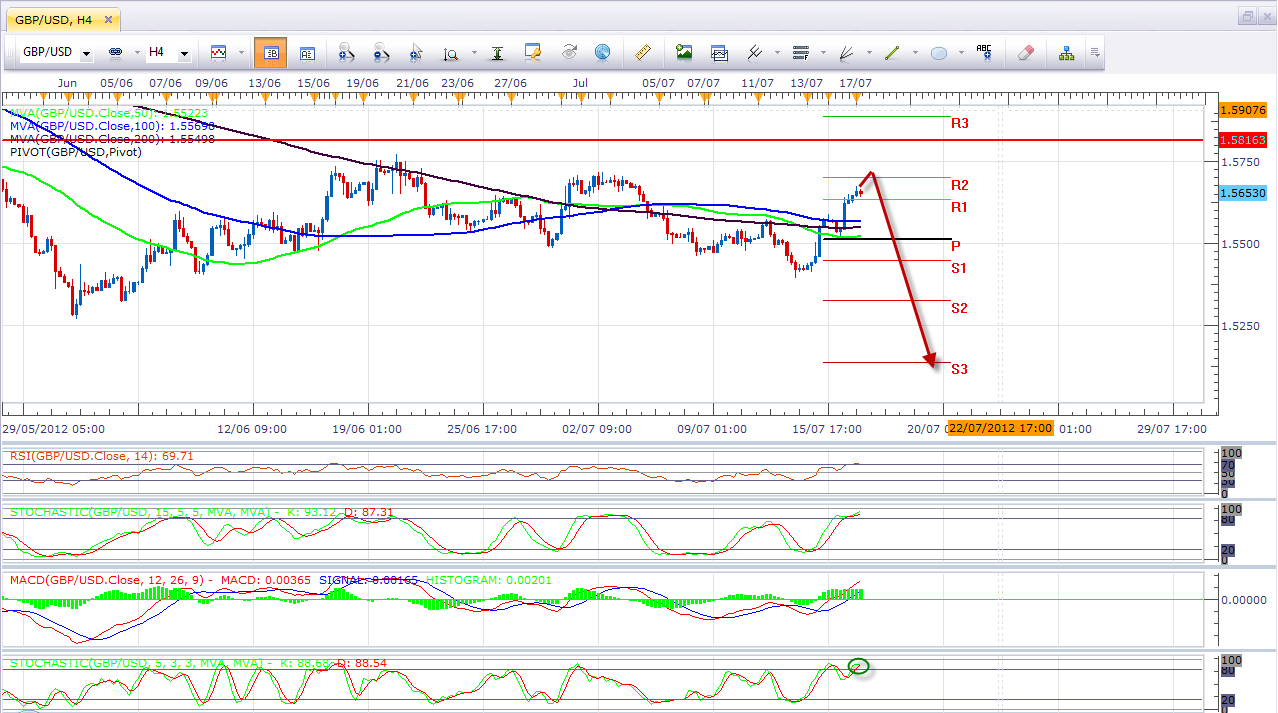
Task: Select the Andrews pitchfork drawing tool
Action: click(755, 52)
